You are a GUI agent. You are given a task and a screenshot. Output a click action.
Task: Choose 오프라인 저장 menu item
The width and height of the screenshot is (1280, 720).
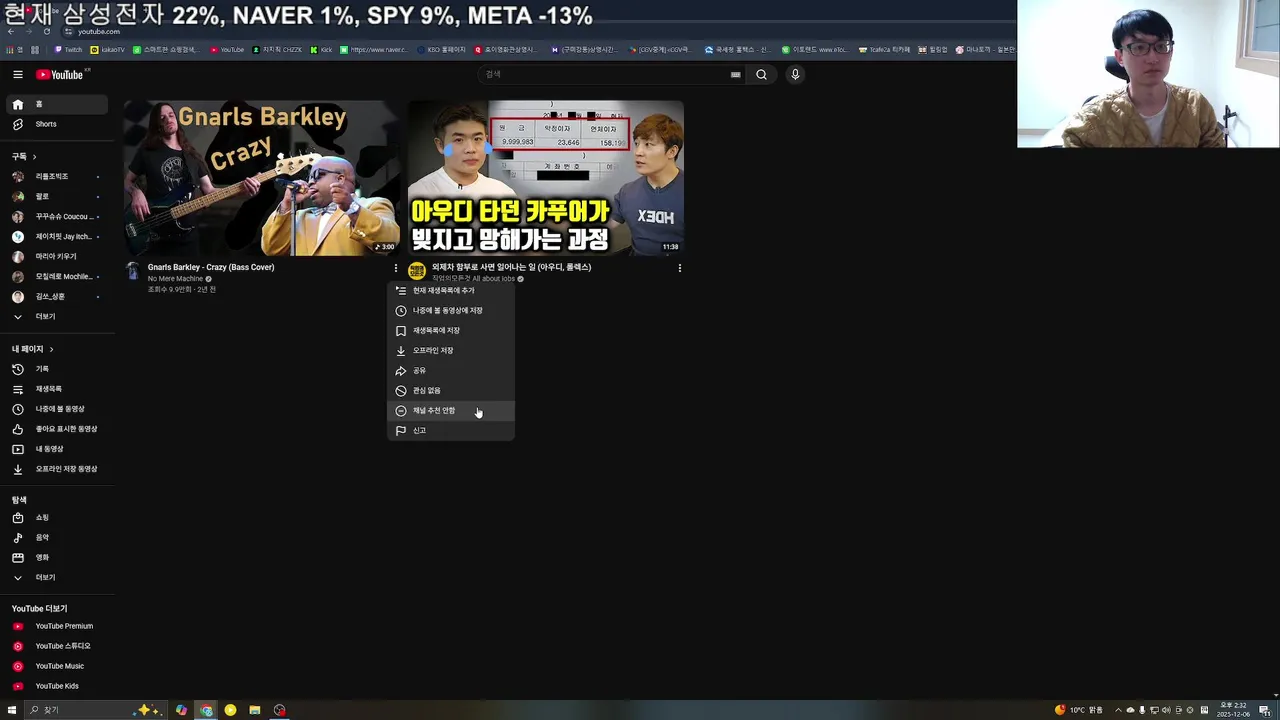click(451, 350)
